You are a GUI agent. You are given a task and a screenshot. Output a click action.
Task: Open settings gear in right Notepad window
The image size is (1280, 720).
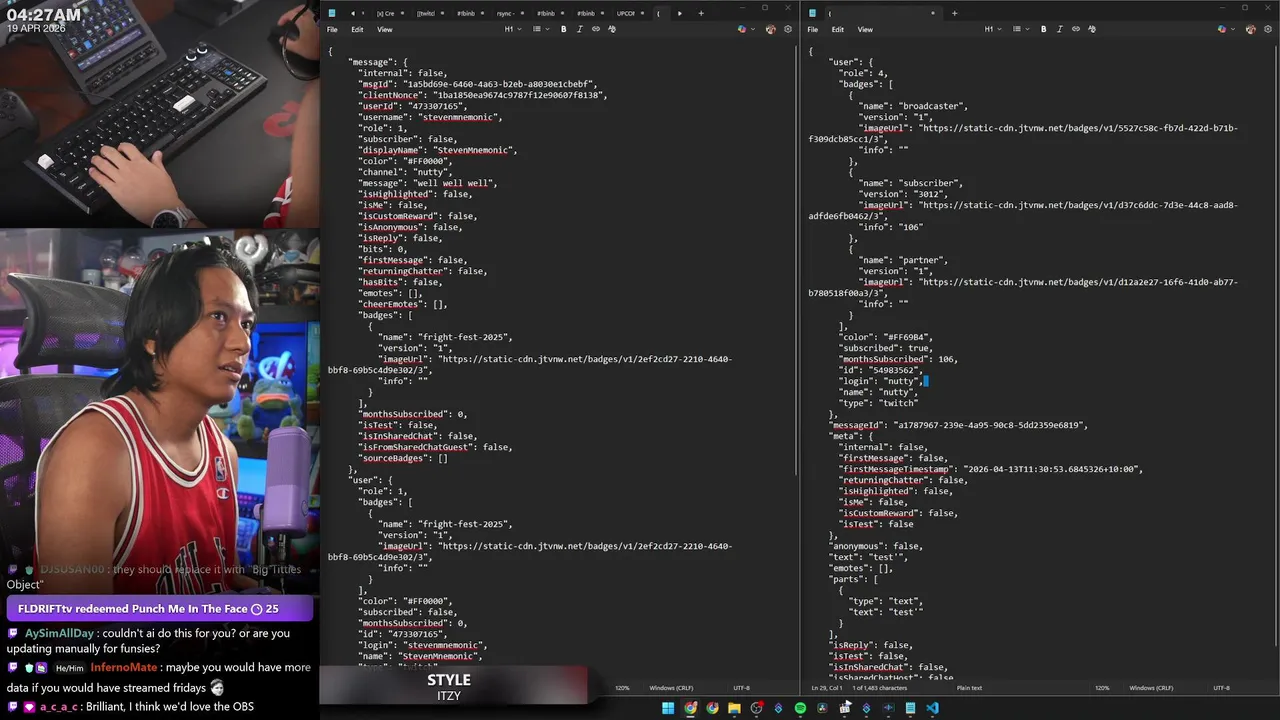(x=1267, y=29)
